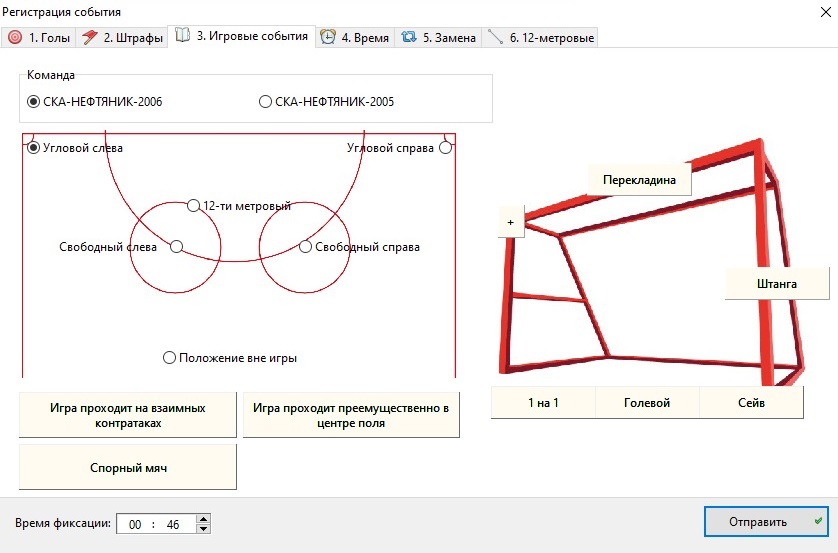Select the 3. Игровые события tab
Viewport: 838px width, 553px height.
pos(242,36)
